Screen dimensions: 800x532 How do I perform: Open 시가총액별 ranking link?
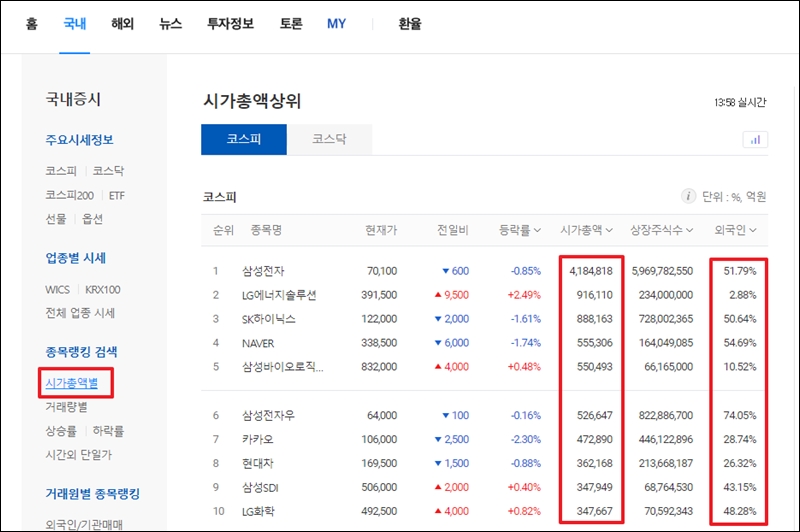point(71,383)
